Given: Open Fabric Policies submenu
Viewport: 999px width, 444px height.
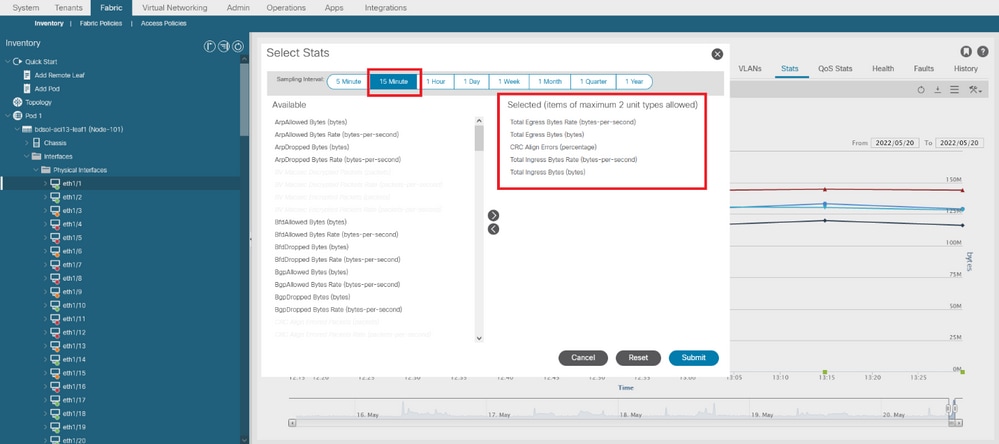Looking at the screenshot, I should tap(101, 23).
